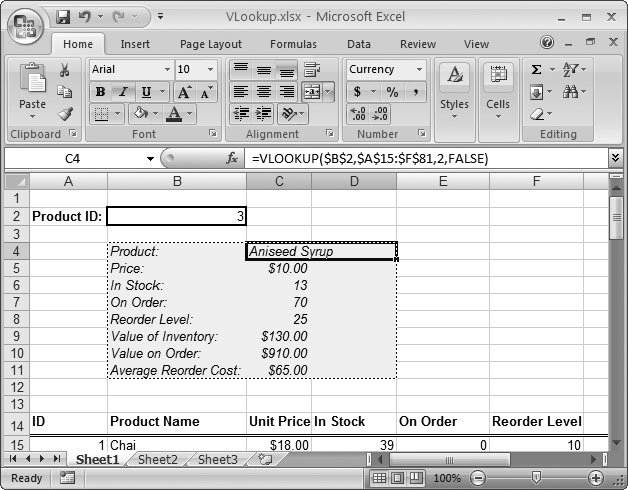
Task: Open the Page Layout tab
Action: click(211, 44)
